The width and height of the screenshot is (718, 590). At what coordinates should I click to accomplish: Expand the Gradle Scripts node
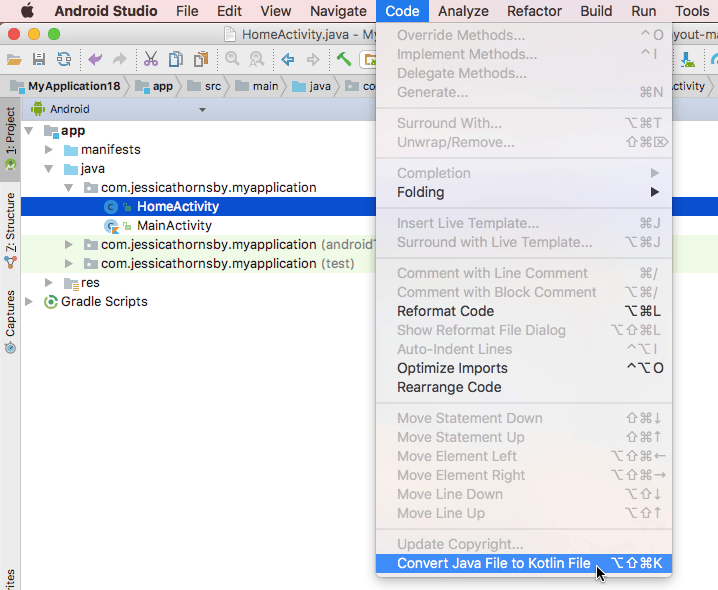click(29, 302)
